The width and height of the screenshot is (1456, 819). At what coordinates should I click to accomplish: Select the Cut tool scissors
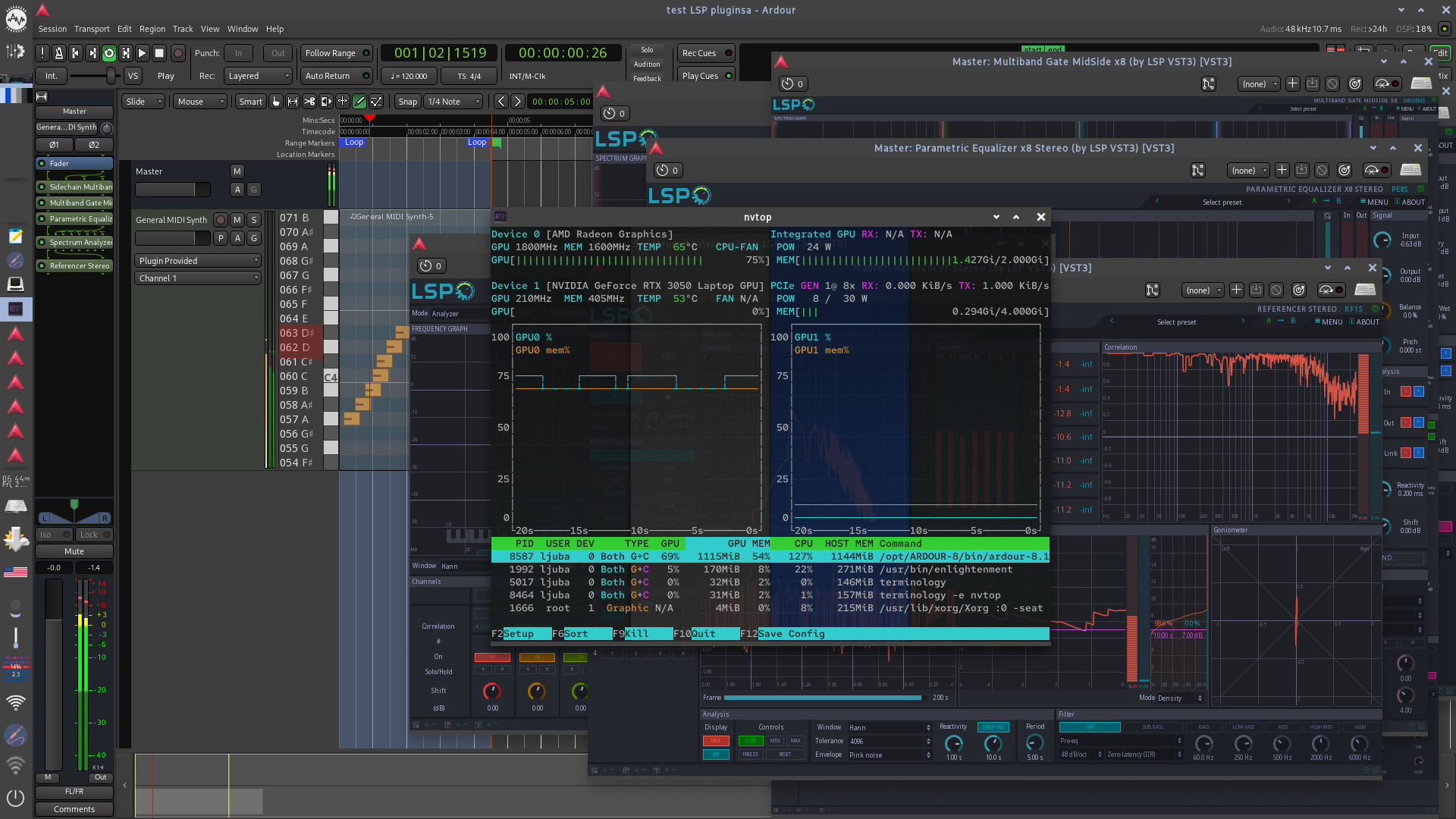309,102
